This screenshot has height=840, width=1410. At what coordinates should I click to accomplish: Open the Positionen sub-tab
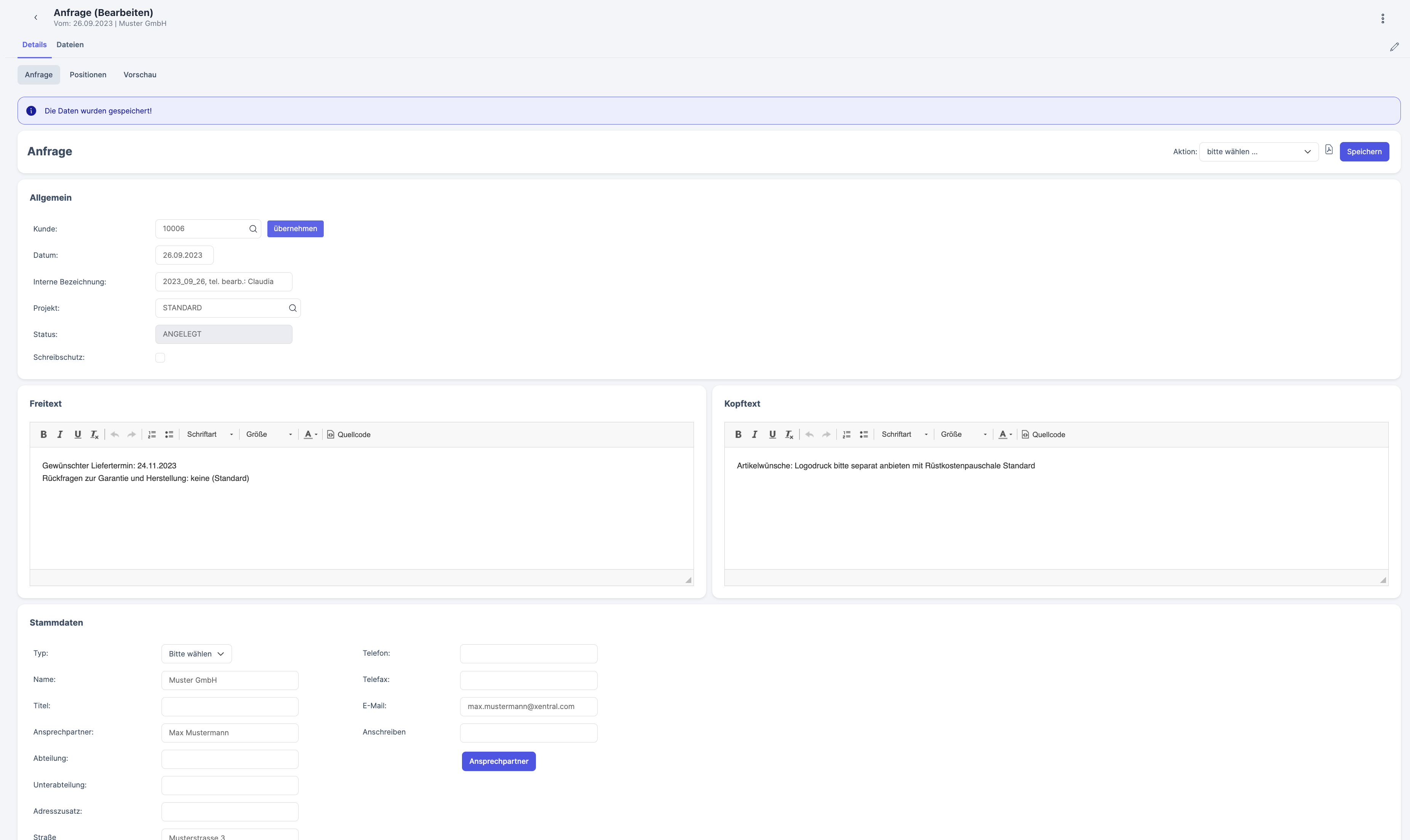[88, 75]
